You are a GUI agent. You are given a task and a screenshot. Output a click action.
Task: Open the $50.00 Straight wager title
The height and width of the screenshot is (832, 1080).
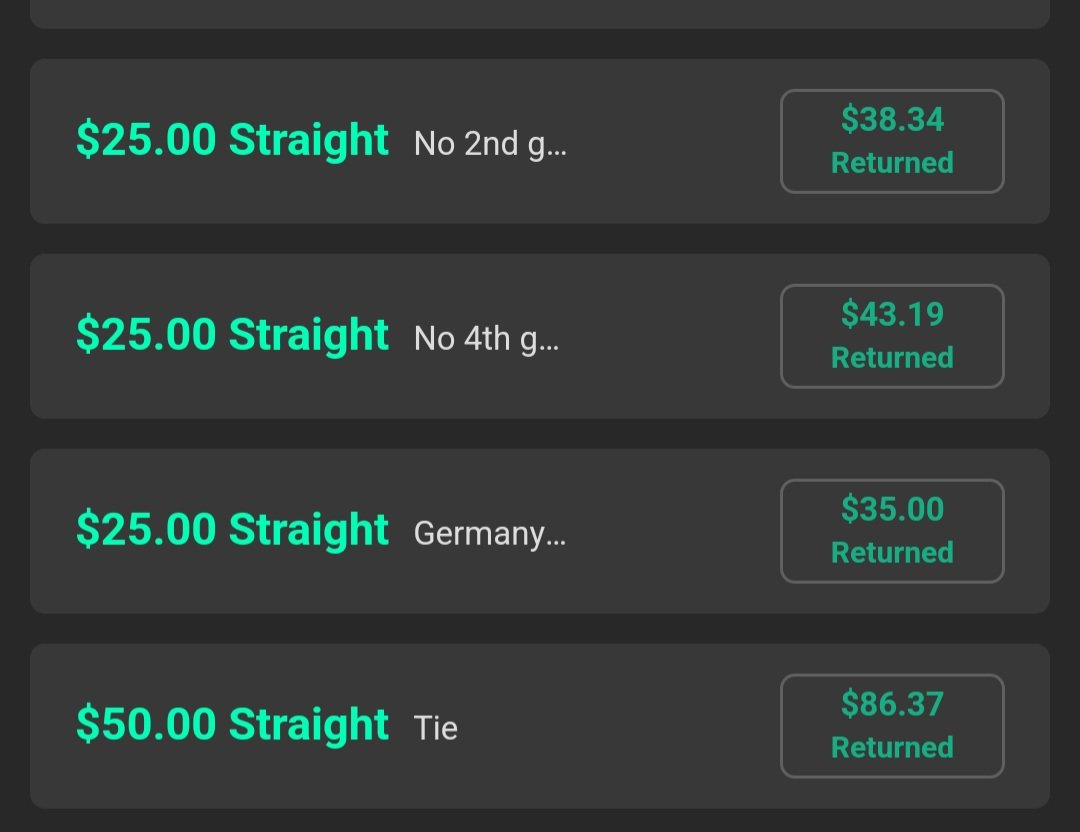tap(232, 725)
